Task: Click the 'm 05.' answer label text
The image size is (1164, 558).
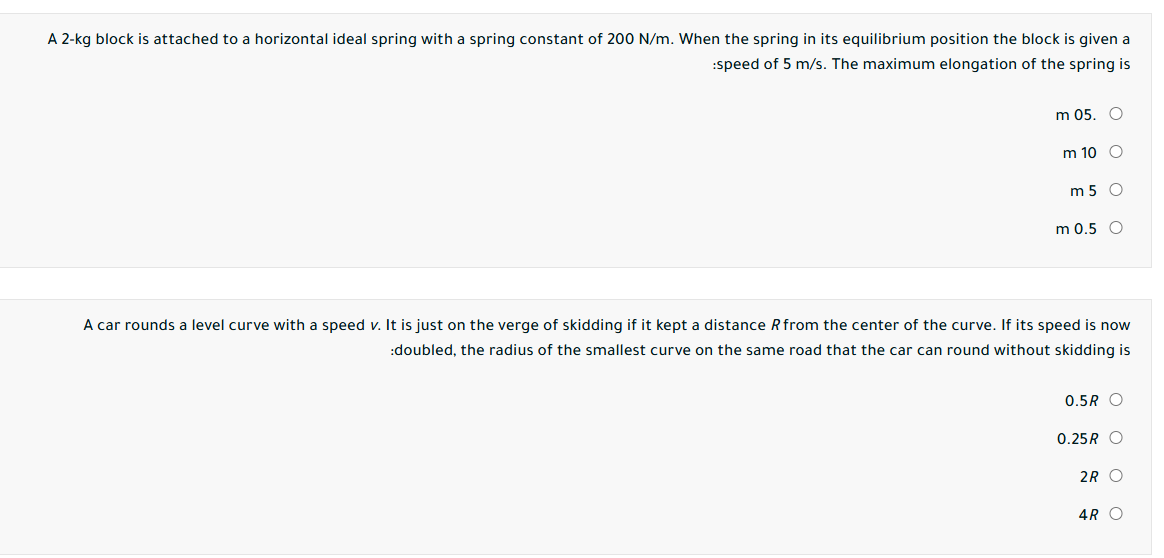Action: [x=1076, y=115]
